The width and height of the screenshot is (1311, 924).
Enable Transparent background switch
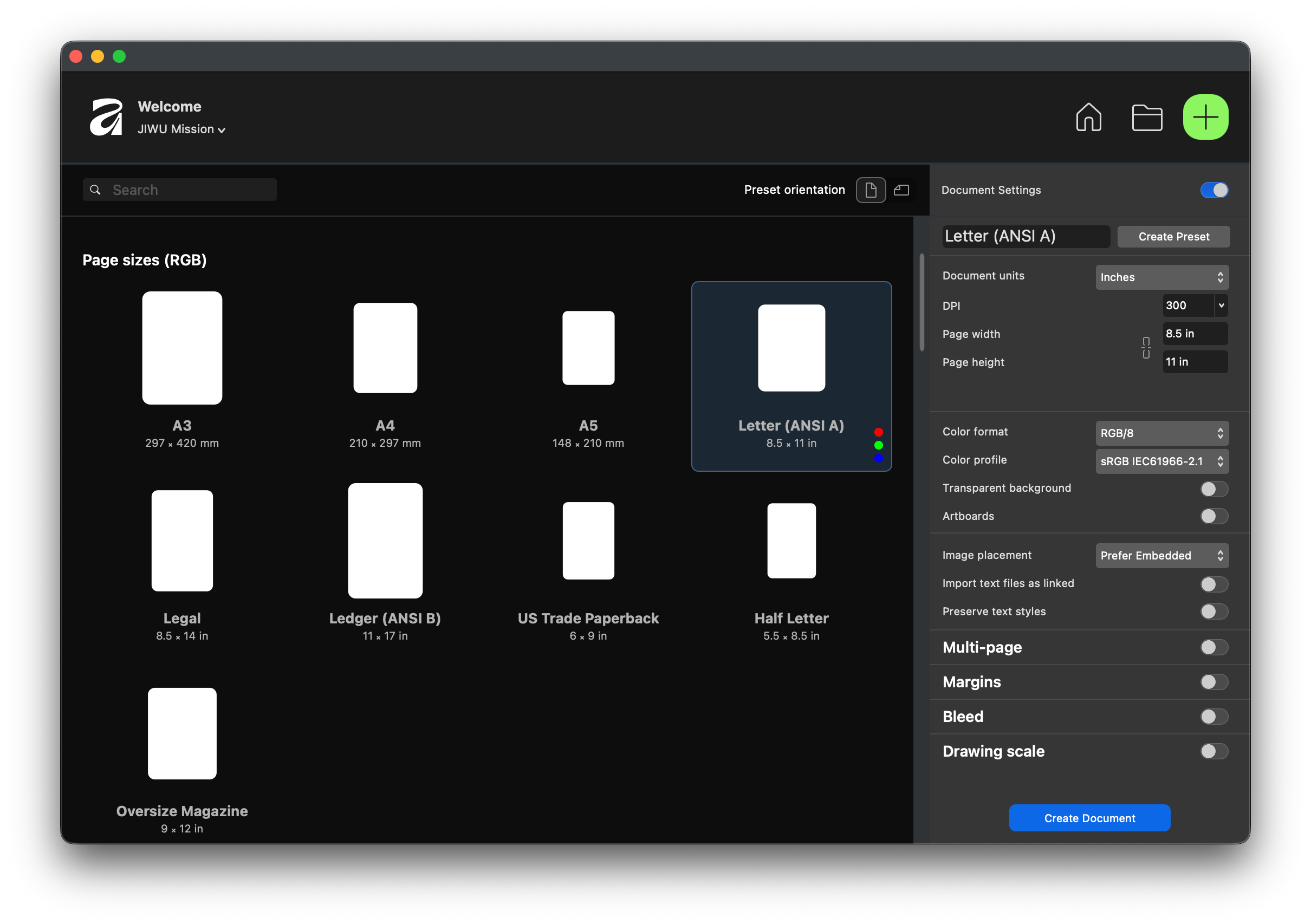pyautogui.click(x=1213, y=489)
